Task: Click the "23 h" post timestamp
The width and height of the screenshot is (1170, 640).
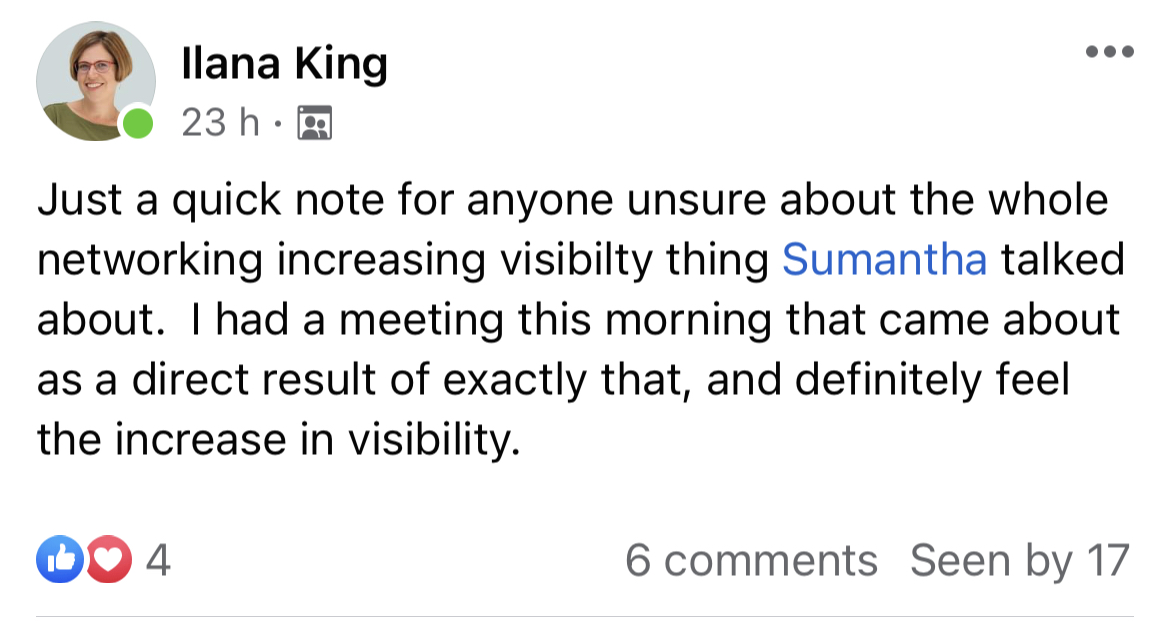Action: pos(220,124)
